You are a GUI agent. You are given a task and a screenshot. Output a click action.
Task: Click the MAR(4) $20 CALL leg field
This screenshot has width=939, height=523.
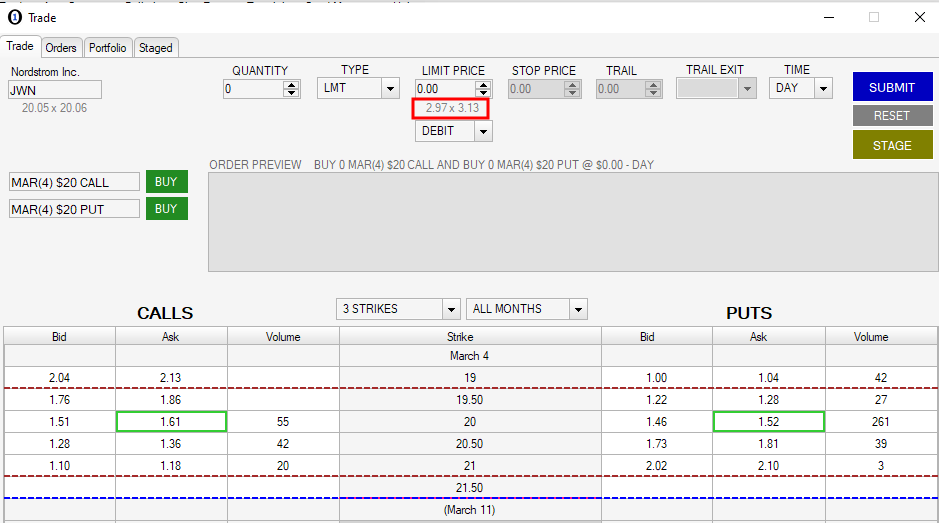pyautogui.click(x=74, y=182)
